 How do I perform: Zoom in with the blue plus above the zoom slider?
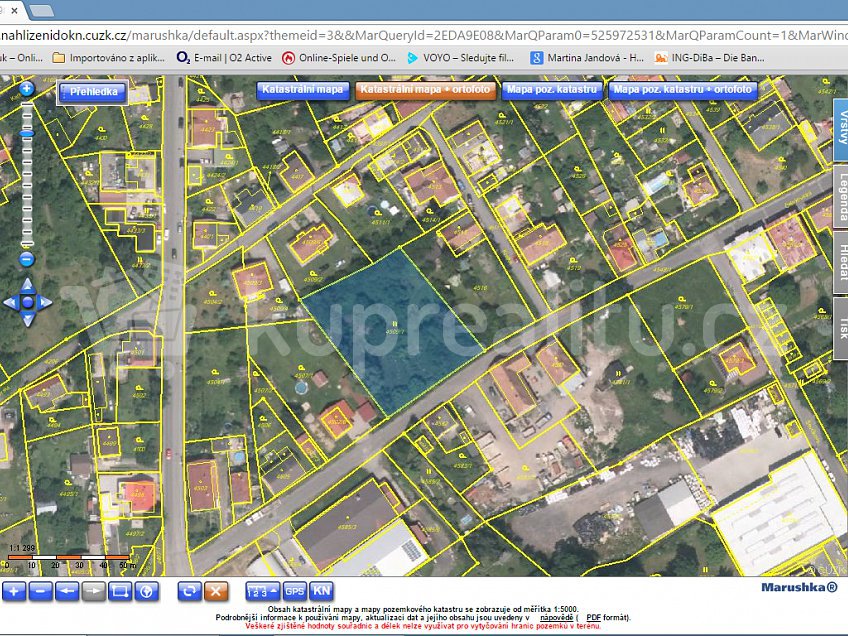[26, 89]
